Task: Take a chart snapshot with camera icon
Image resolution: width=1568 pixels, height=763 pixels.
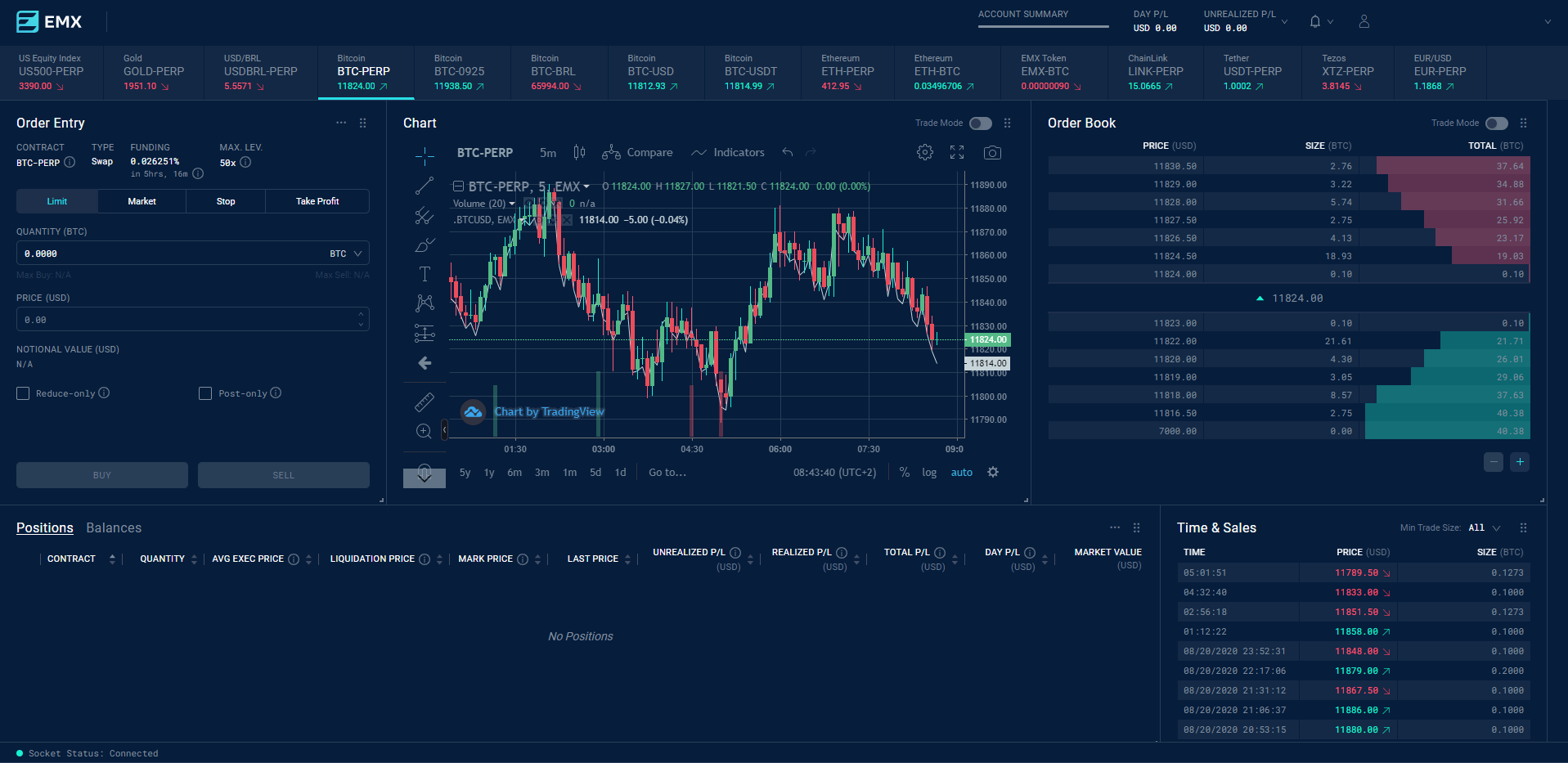Action: pos(992,152)
